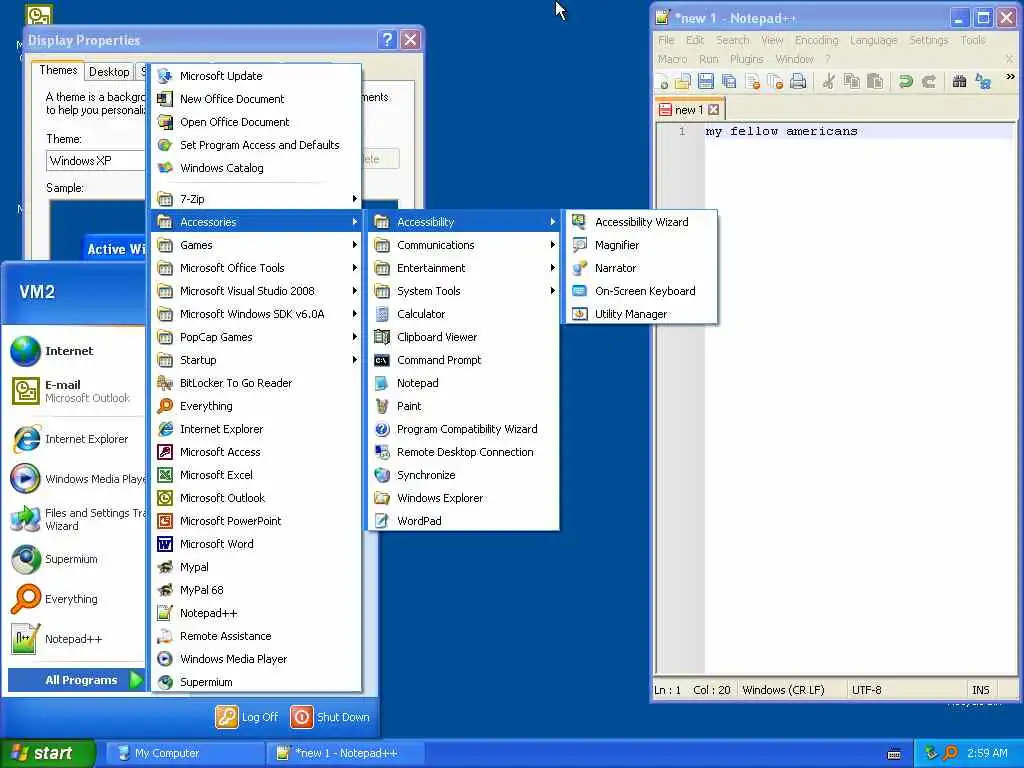Open Command Prompt from Accessories

point(463,360)
